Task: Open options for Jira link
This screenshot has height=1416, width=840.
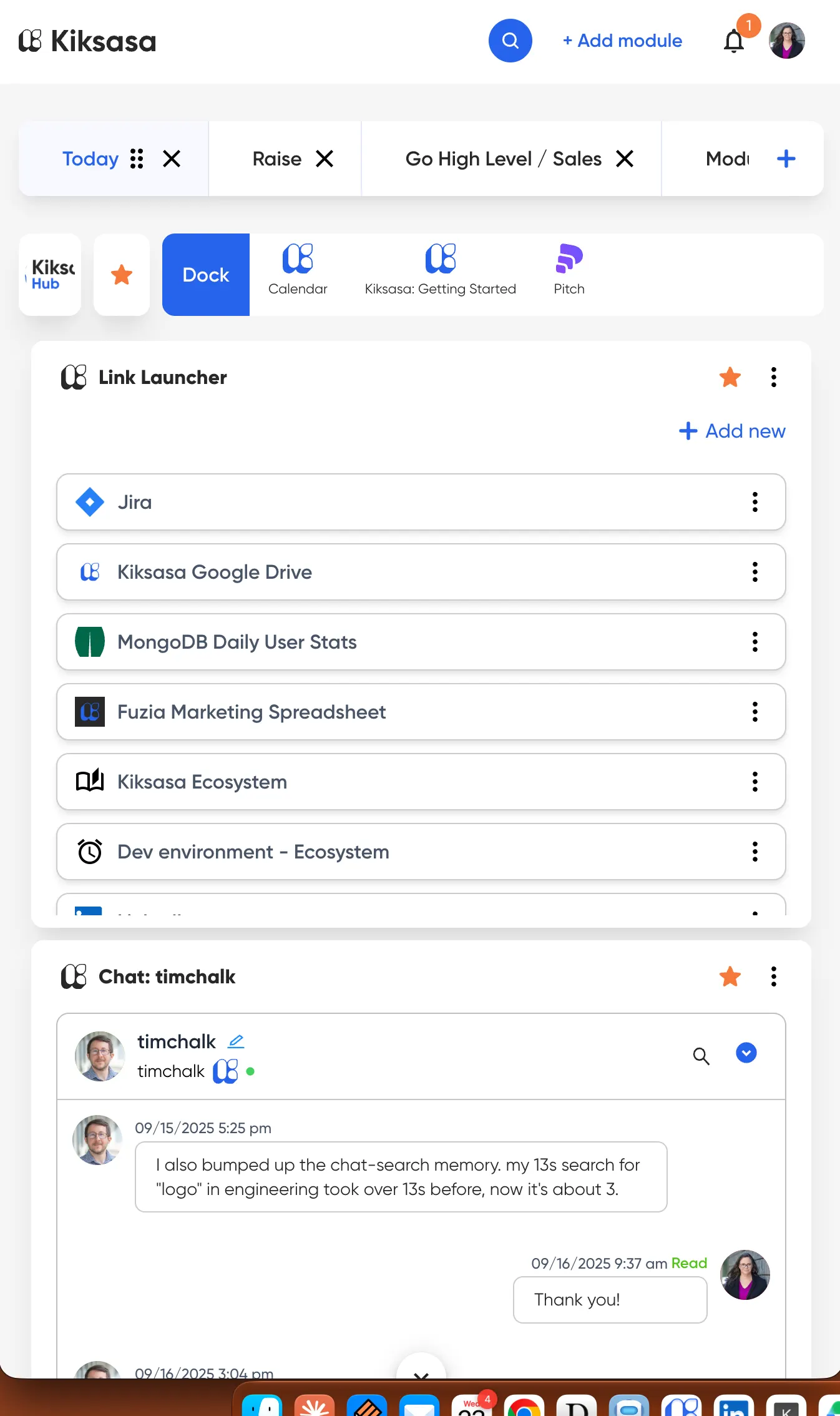Action: coord(755,502)
